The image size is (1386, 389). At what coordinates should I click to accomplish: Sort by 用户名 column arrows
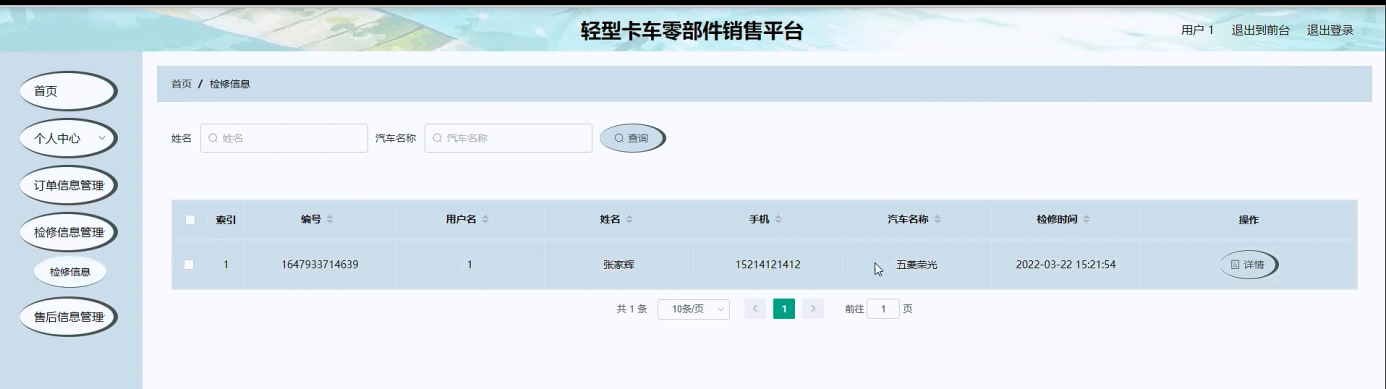click(x=486, y=219)
